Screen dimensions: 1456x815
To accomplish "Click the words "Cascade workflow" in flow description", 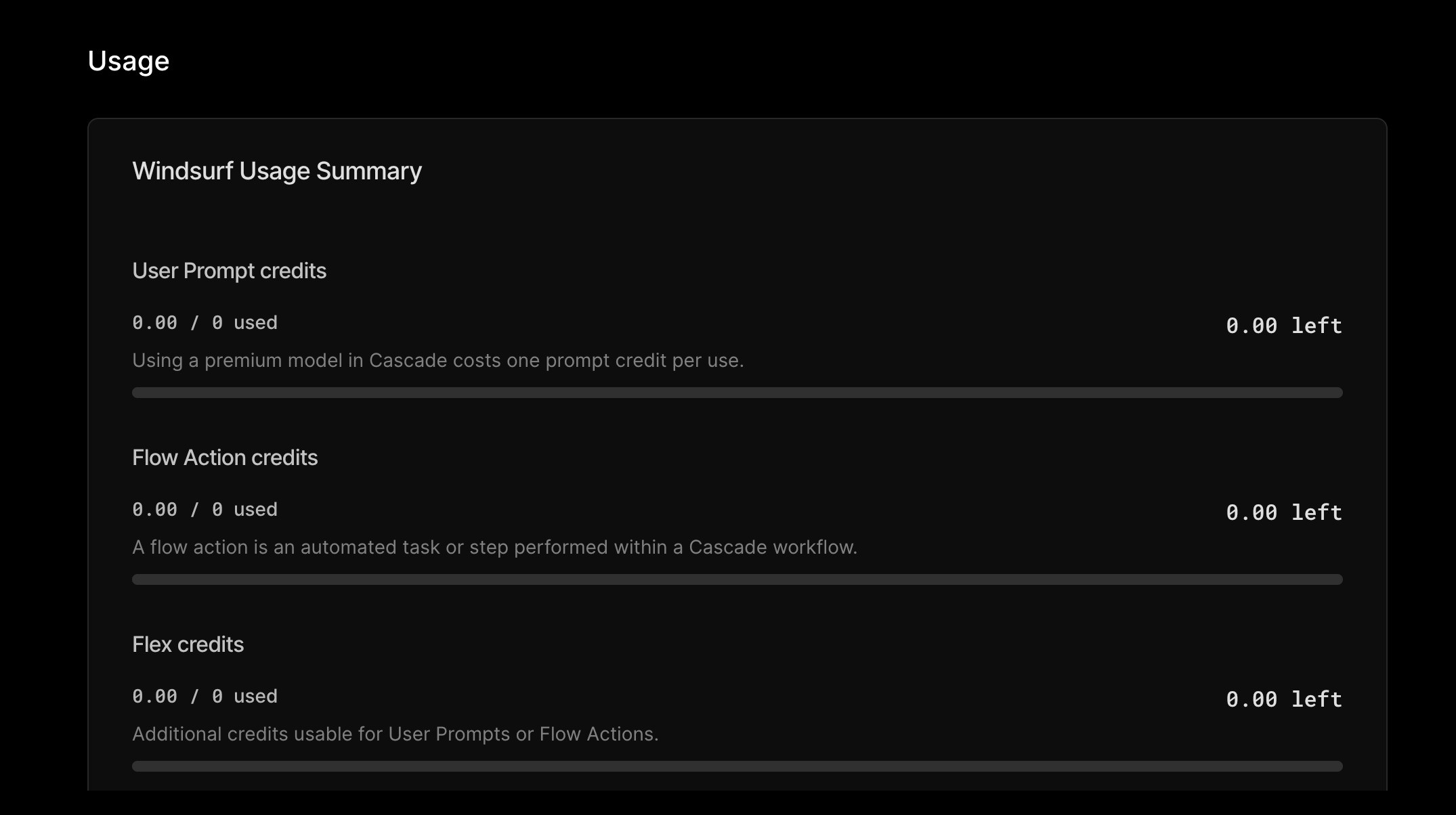I will pyautogui.click(x=772, y=548).
